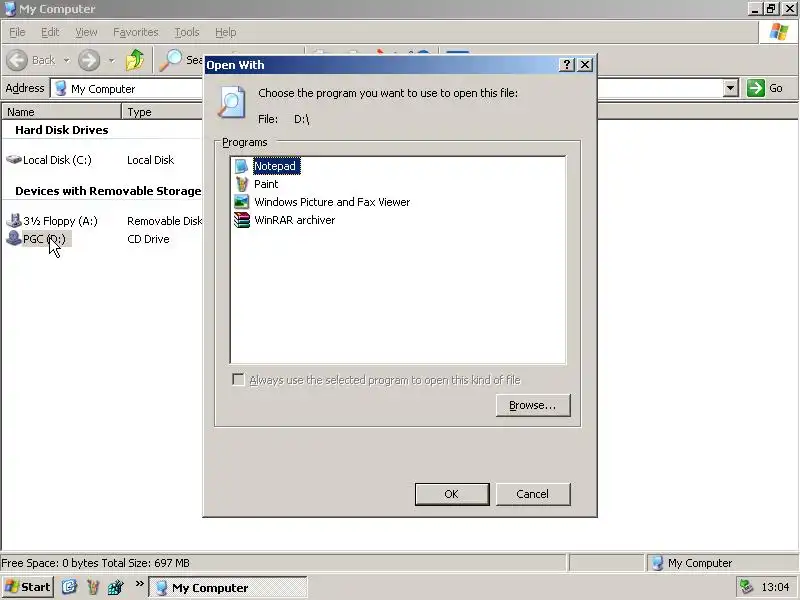Image resolution: width=800 pixels, height=600 pixels.
Task: Click the Hard Disk Drives group header
Action: click(x=62, y=130)
